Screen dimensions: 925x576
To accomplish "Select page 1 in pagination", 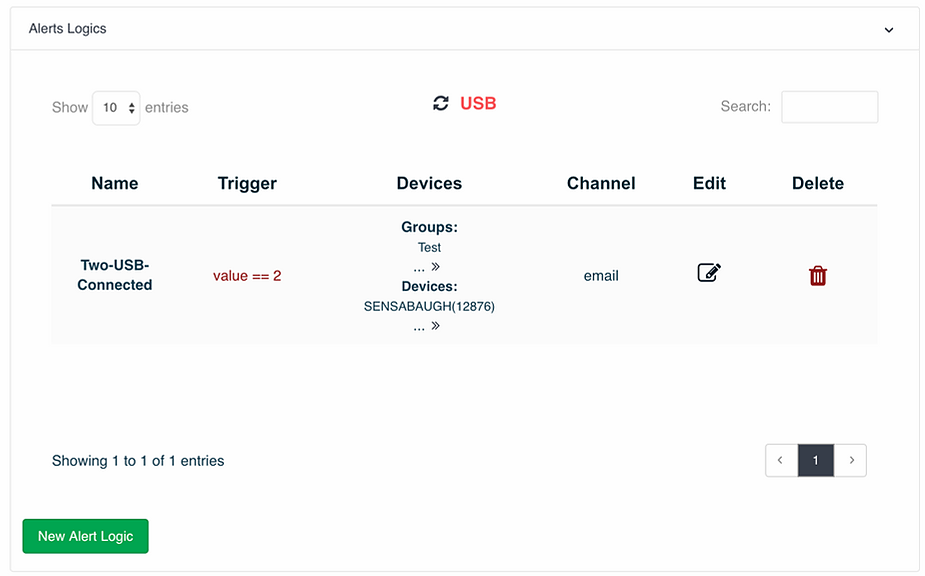I will point(816,460).
